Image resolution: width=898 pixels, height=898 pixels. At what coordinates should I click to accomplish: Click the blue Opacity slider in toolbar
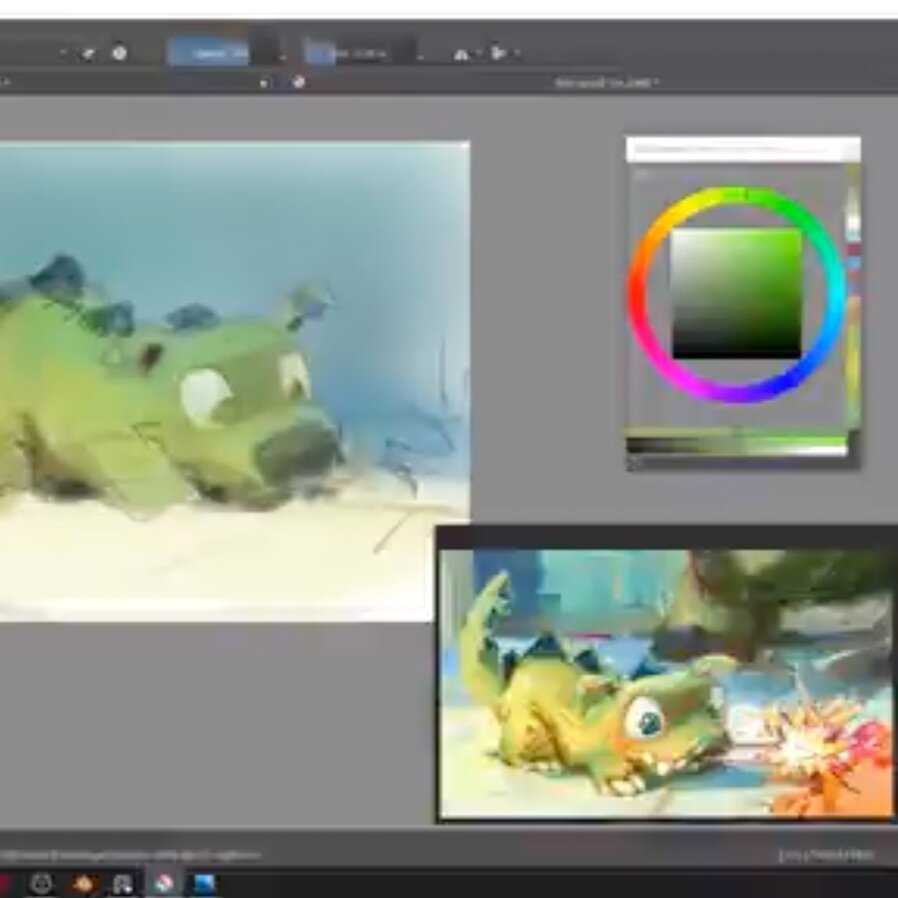point(208,52)
